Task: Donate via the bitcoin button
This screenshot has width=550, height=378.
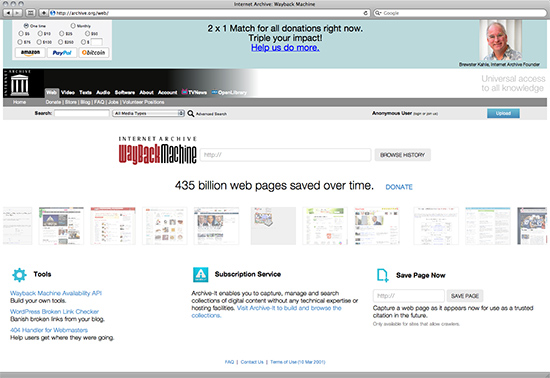Action: coord(93,53)
